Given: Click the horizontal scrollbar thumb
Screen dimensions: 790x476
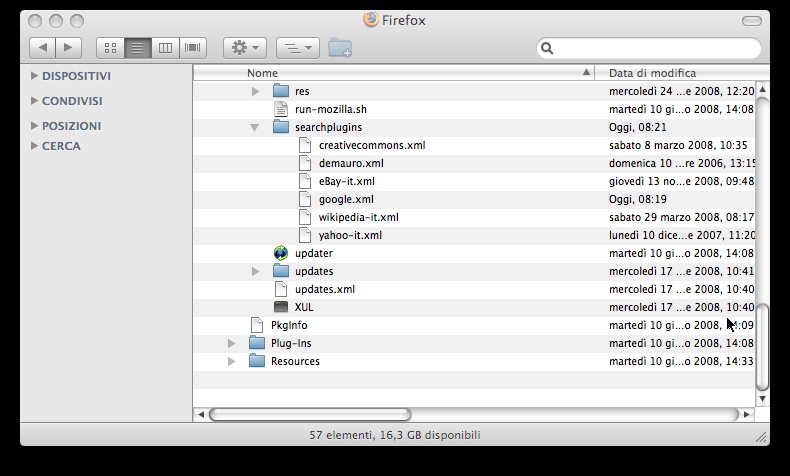Looking at the screenshot, I should tap(310, 415).
